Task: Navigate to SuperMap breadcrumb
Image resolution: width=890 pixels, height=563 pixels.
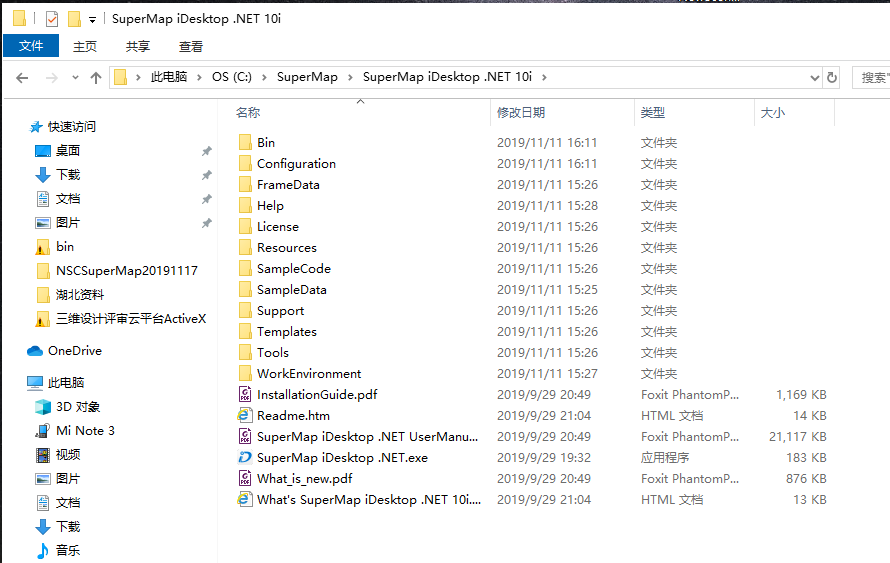Action: coord(307,77)
